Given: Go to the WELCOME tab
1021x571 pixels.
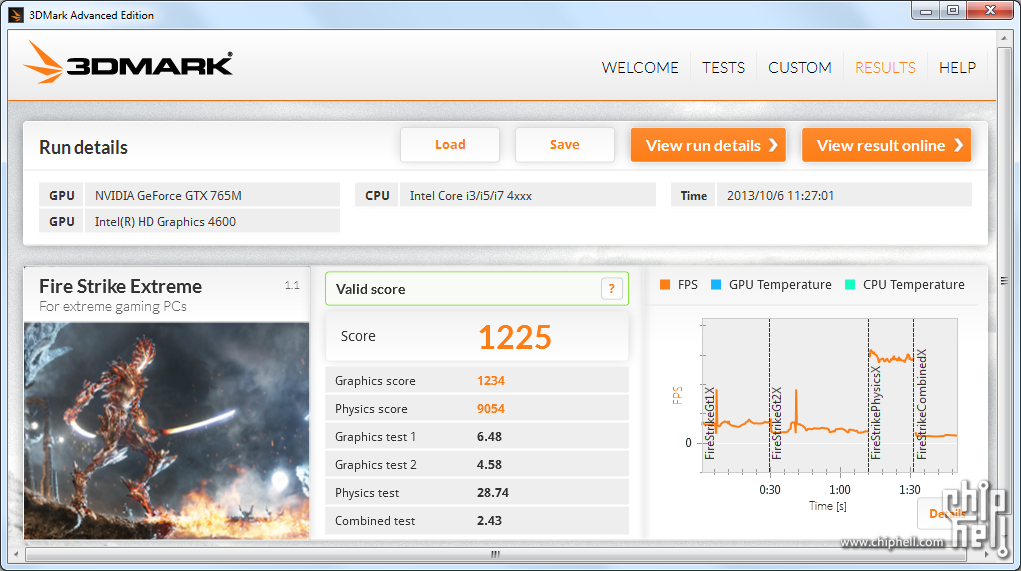Looking at the screenshot, I should coord(639,68).
